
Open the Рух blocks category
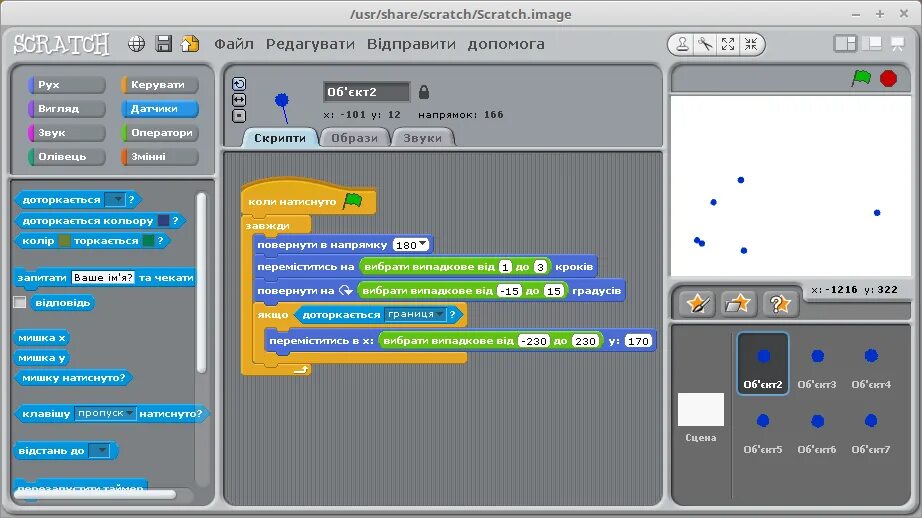66,85
